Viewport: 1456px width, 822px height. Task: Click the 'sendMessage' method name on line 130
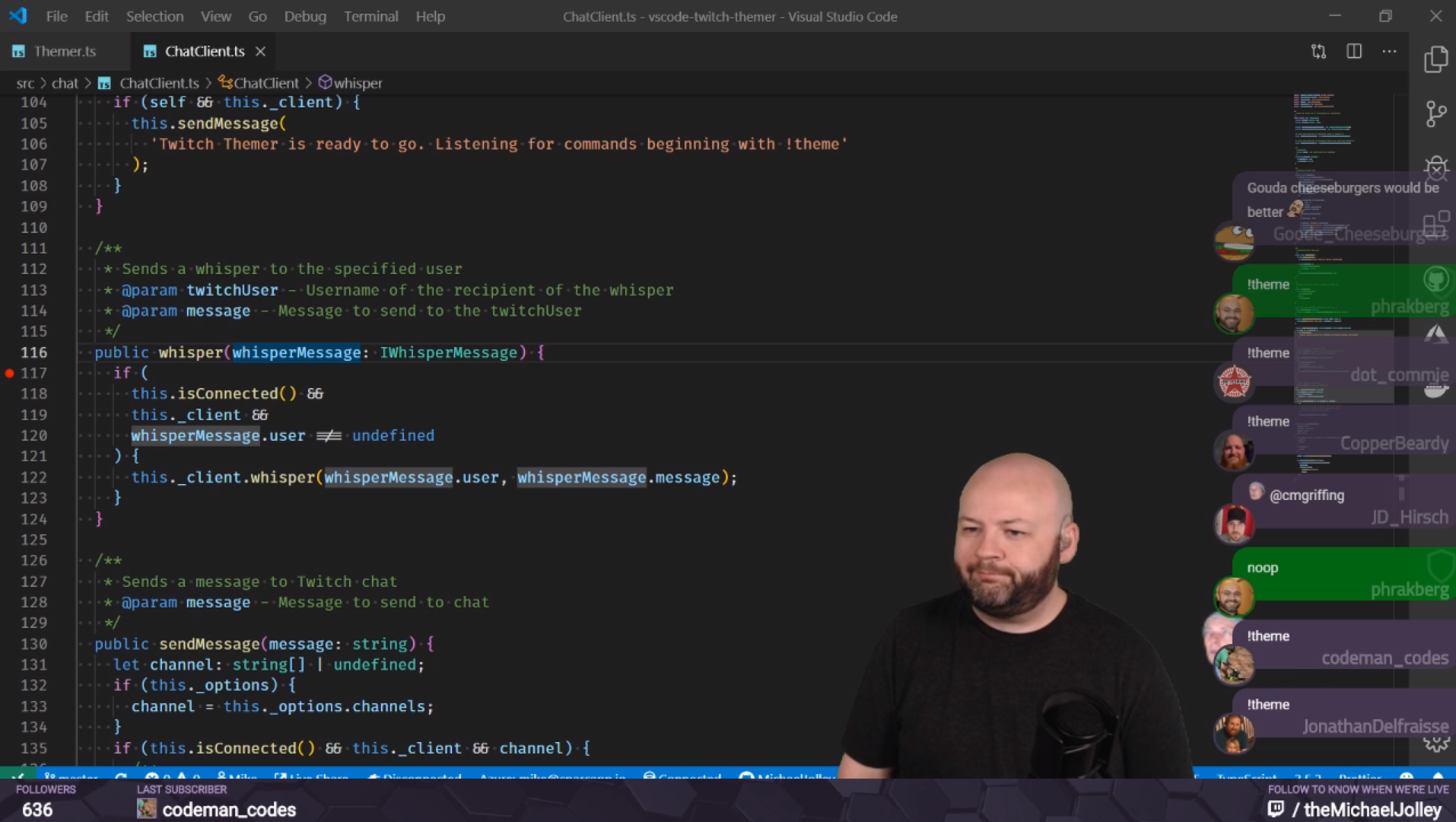tap(209, 644)
